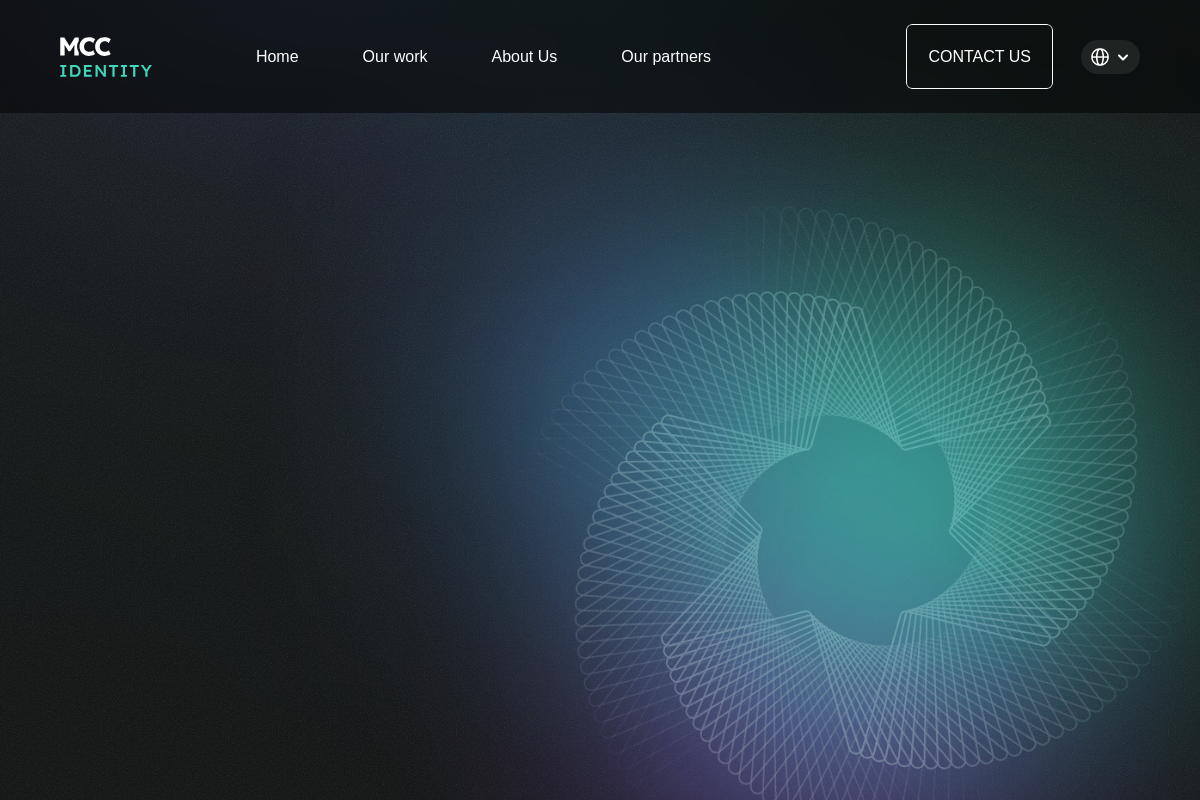Select the teal IDENTITY wordmark in the logo

[105, 70]
